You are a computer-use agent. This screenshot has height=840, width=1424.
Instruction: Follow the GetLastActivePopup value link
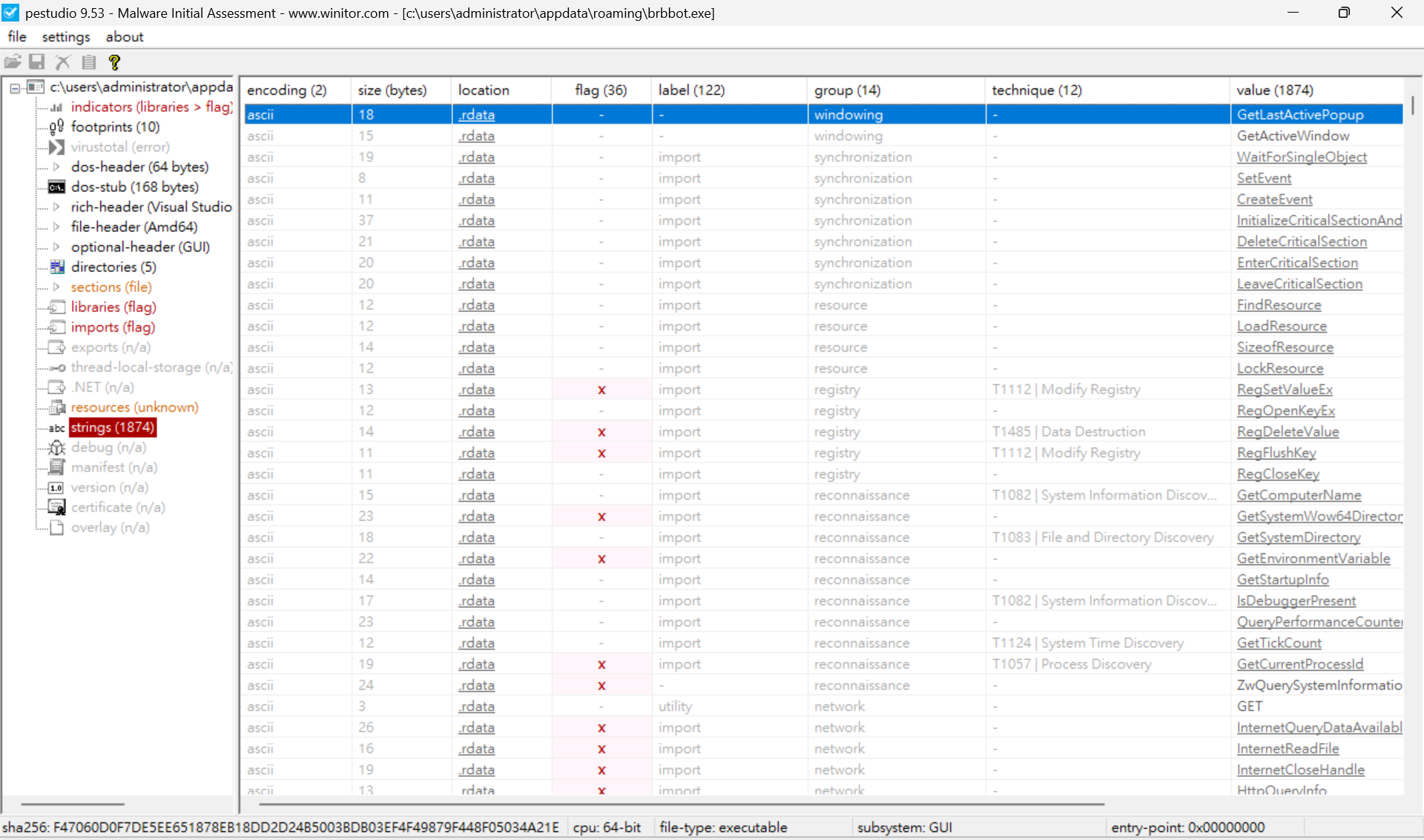click(1300, 115)
